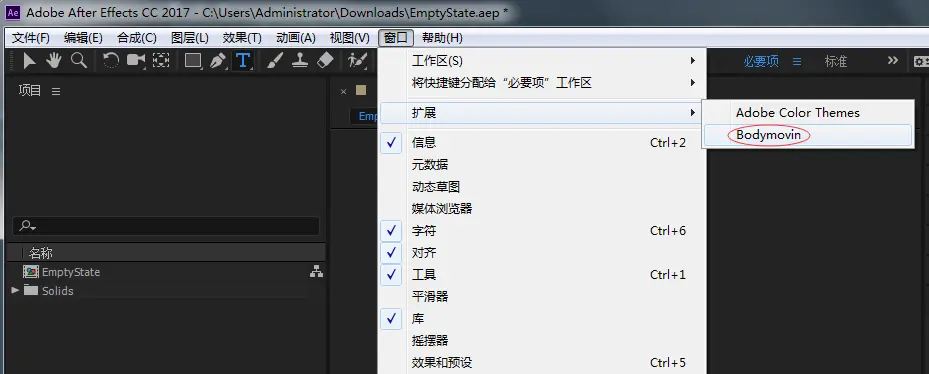The image size is (929, 374).
Task: Click the project search field
Action: click(x=166, y=226)
